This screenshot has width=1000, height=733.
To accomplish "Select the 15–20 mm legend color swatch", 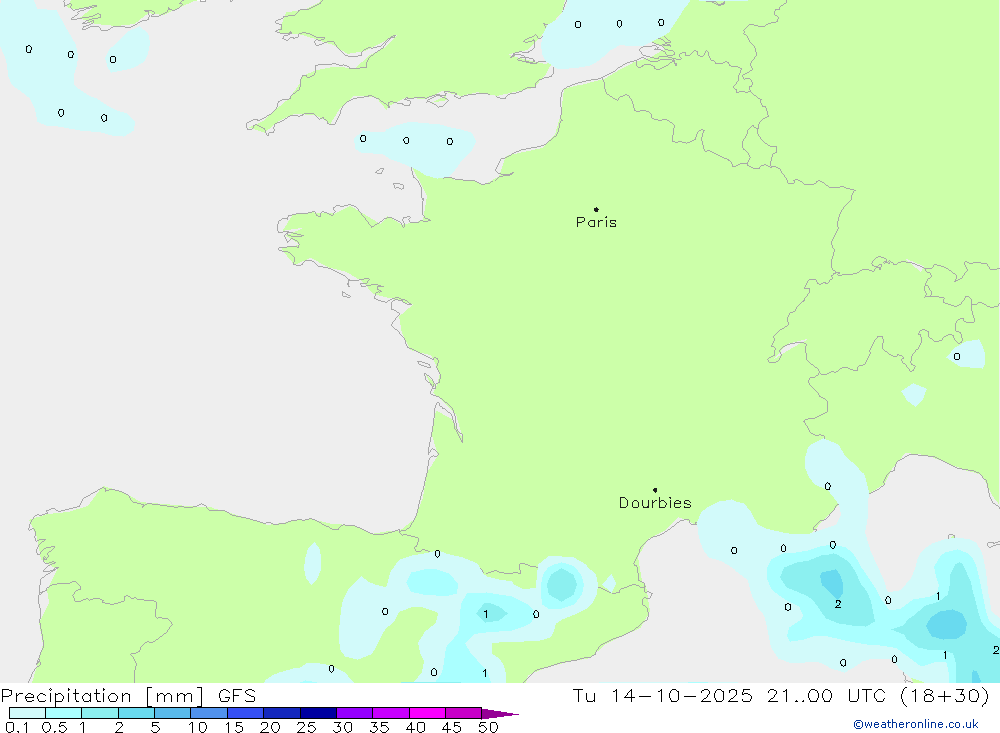I will (x=246, y=713).
